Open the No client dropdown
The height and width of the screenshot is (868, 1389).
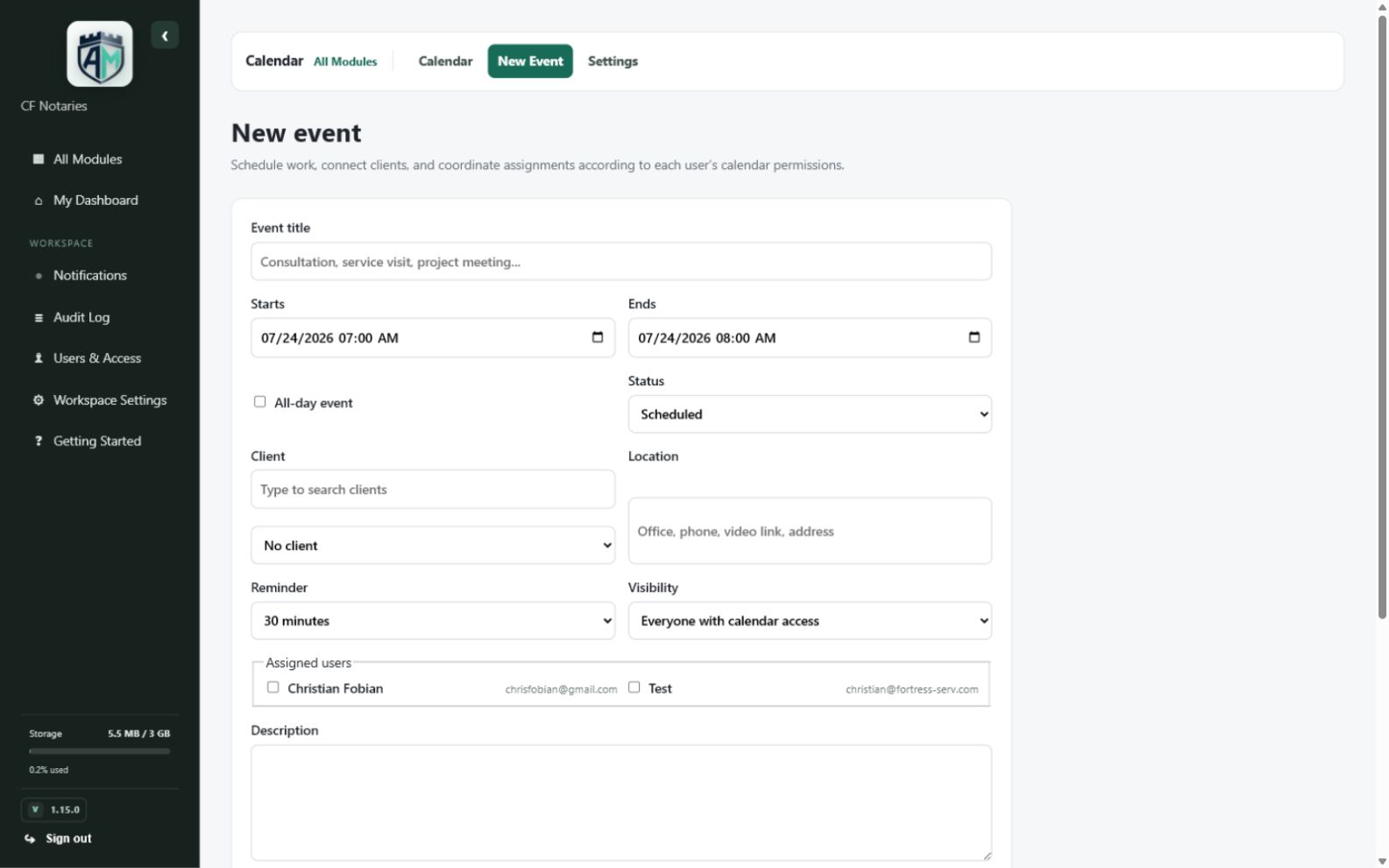coord(433,545)
